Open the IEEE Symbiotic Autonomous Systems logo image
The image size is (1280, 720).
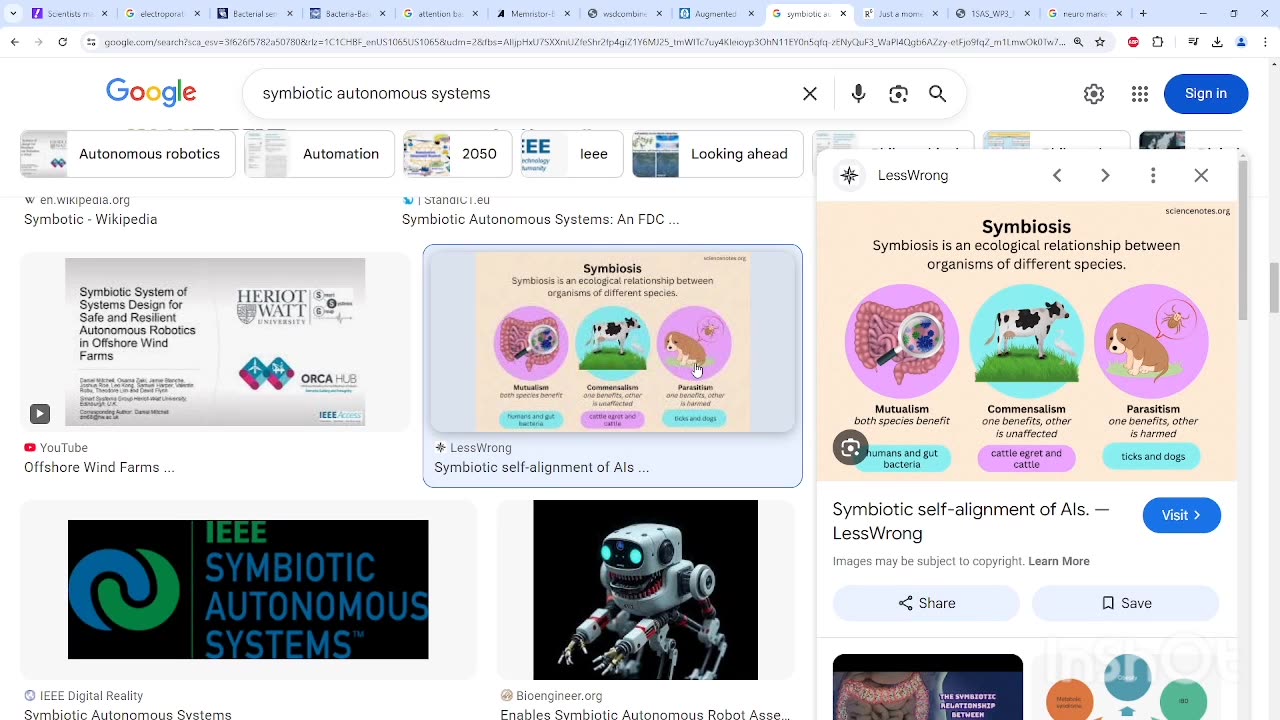(248, 589)
